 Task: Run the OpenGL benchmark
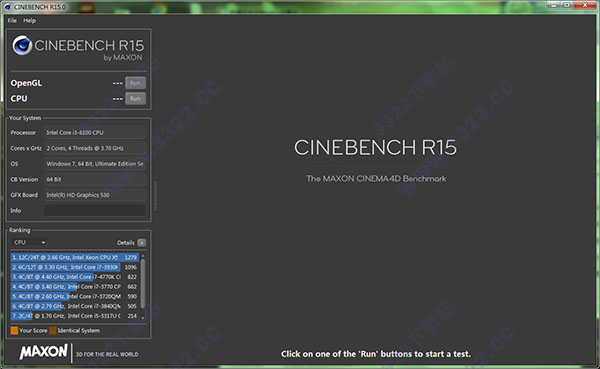pos(135,83)
